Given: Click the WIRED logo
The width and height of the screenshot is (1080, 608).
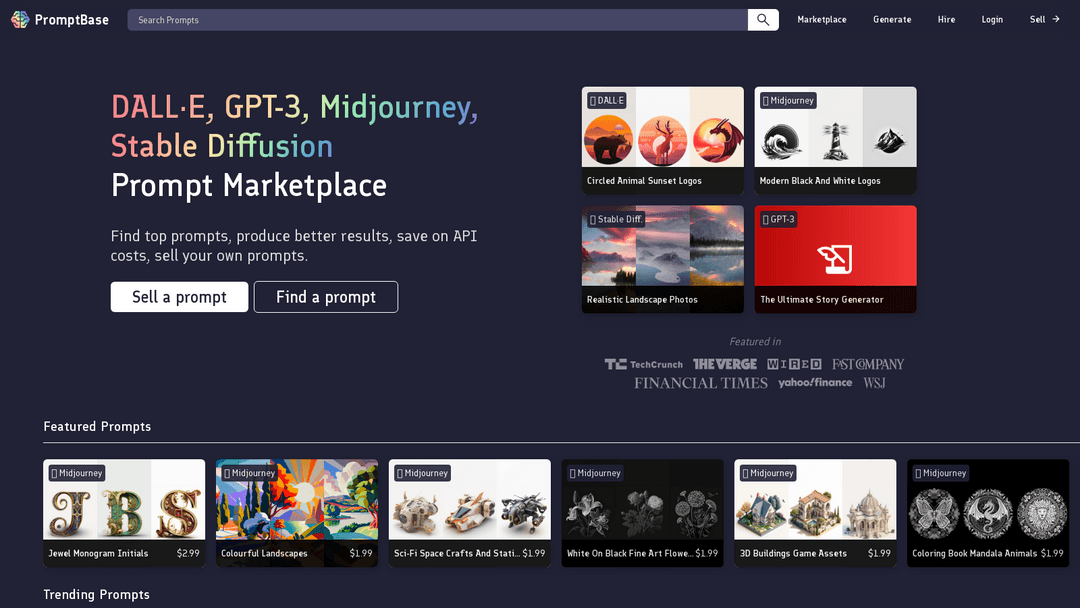Looking at the screenshot, I should pos(794,364).
